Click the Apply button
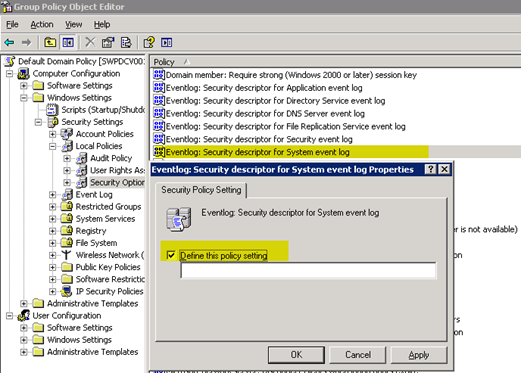This screenshot has width=521, height=373. pyautogui.click(x=419, y=355)
